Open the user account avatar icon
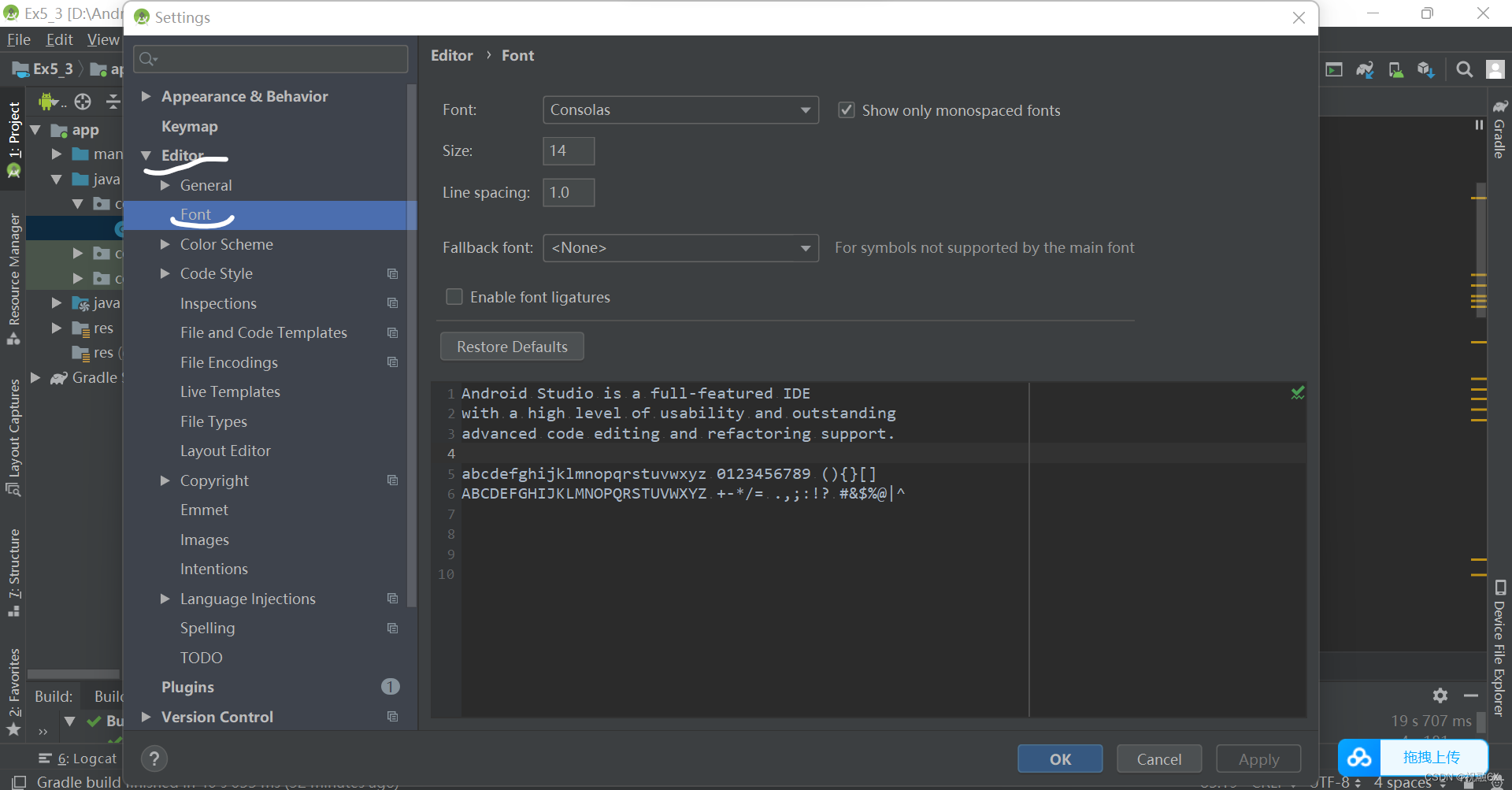Viewport: 1512px width, 790px height. [x=1495, y=69]
